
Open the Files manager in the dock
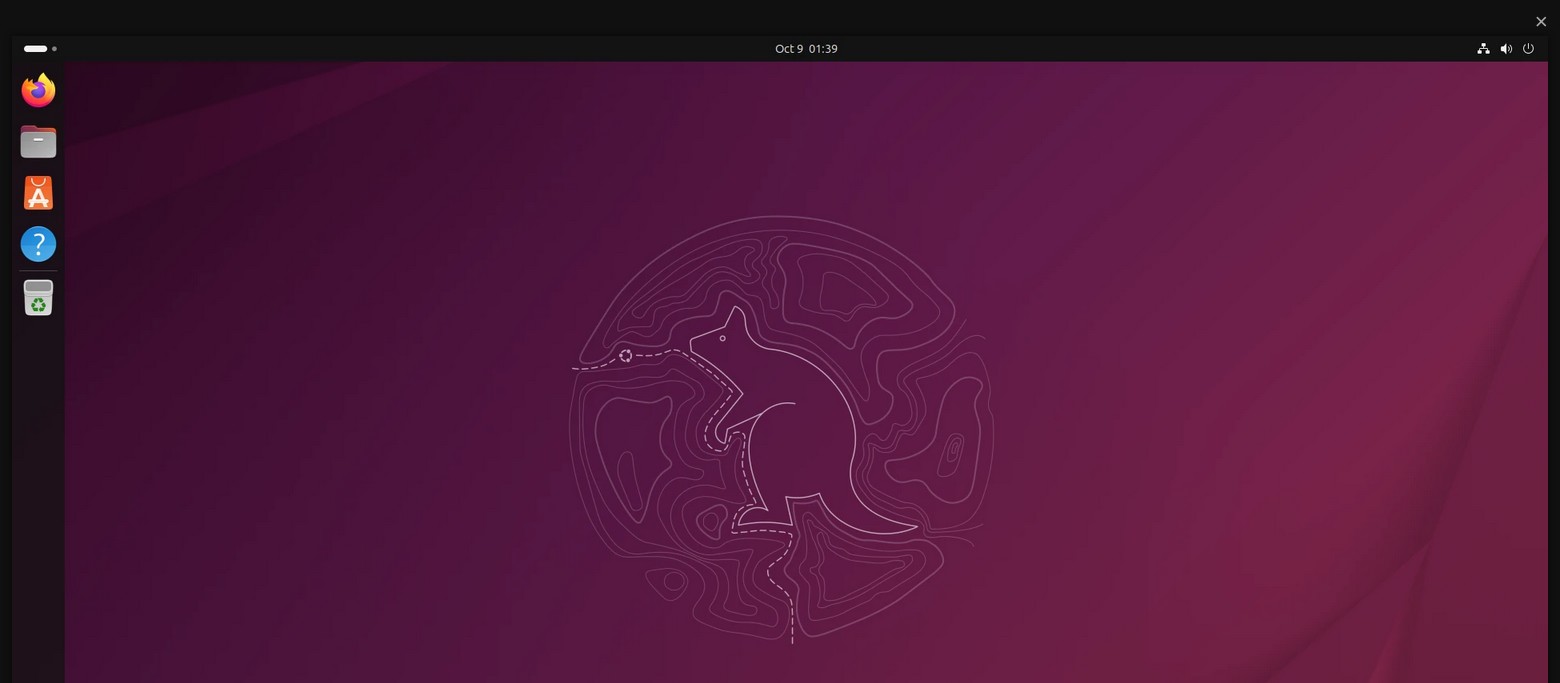[x=38, y=142]
